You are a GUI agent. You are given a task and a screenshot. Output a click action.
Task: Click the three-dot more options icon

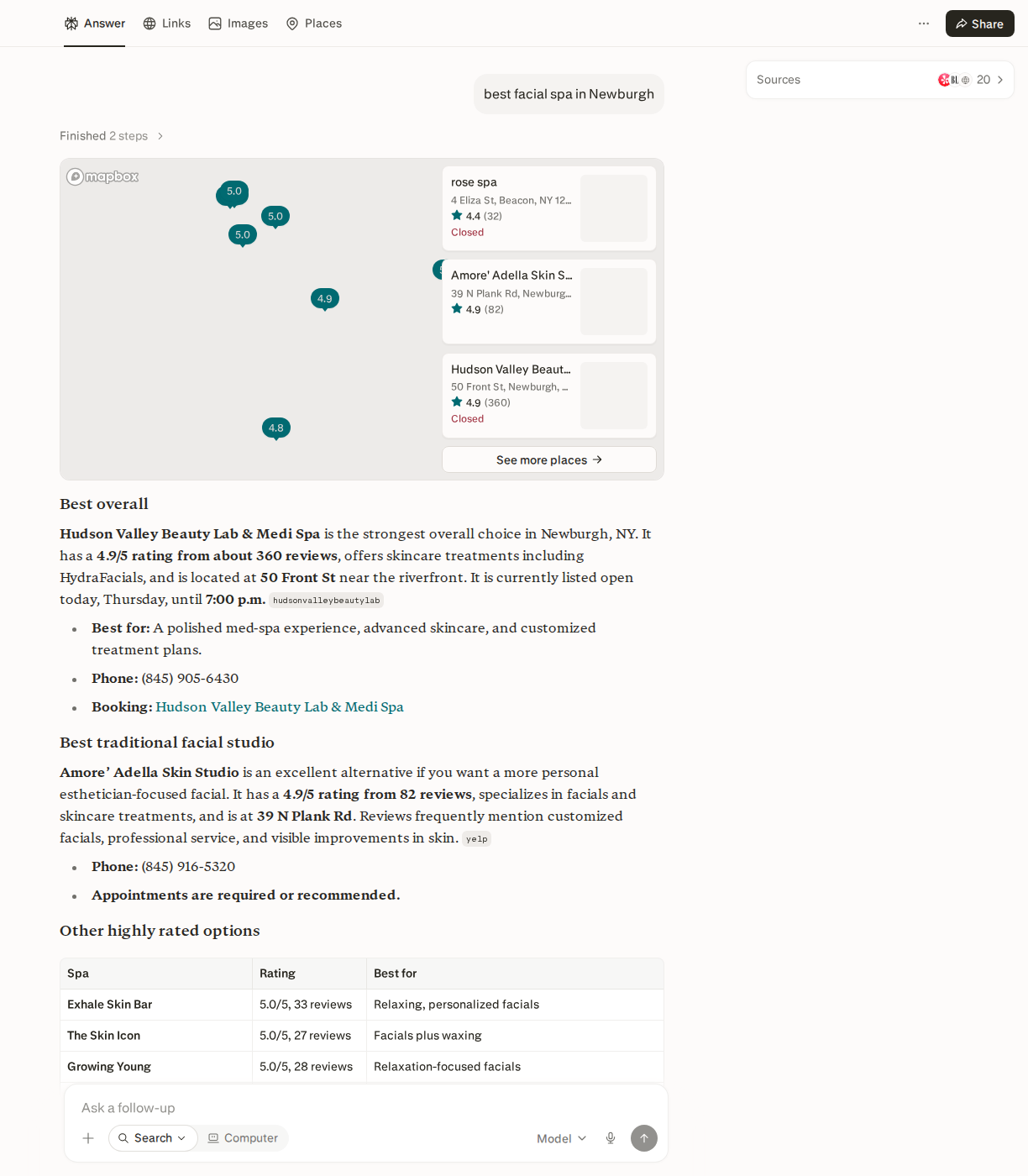[x=924, y=24]
